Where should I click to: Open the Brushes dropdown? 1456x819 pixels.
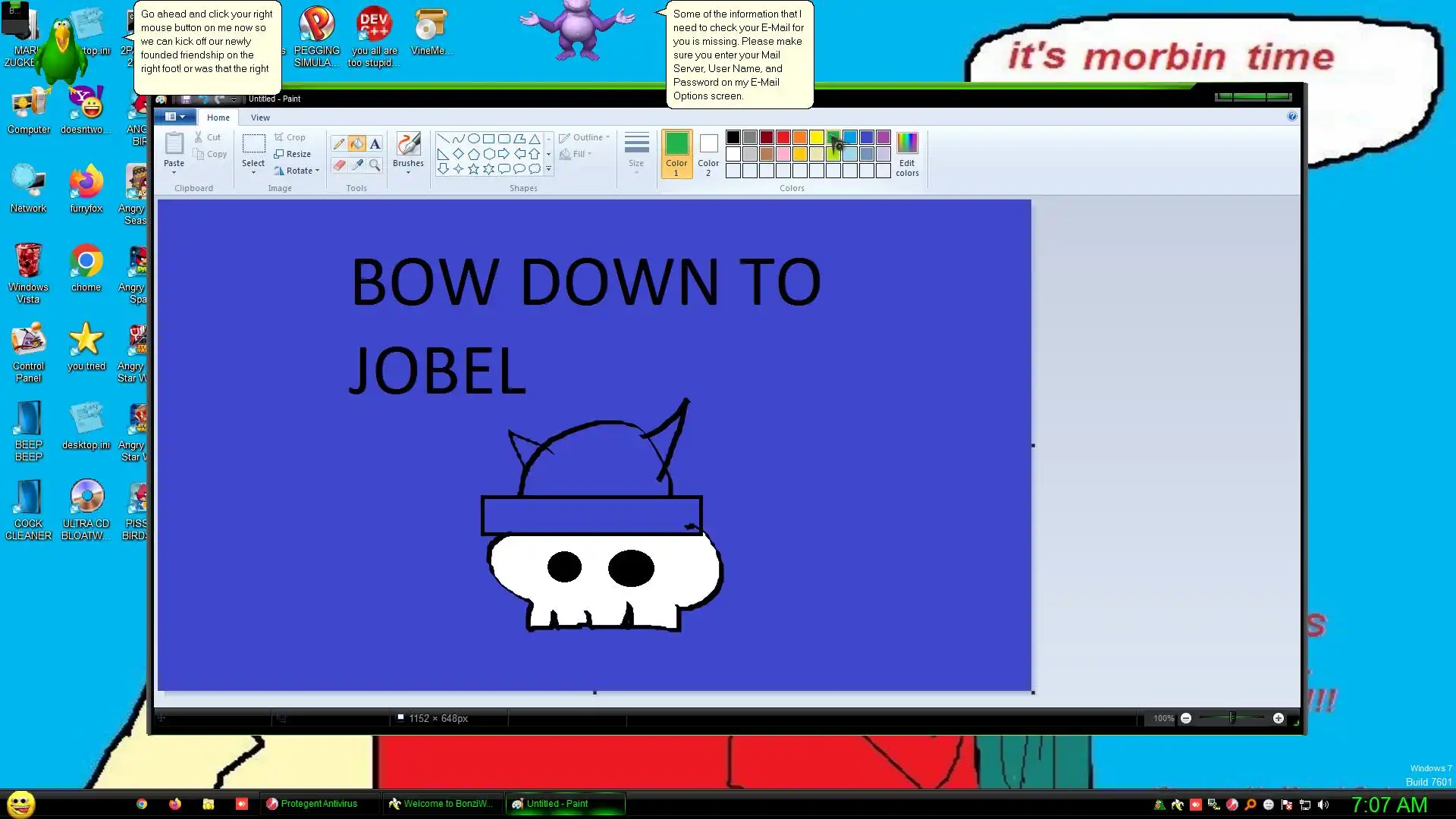pos(408,172)
